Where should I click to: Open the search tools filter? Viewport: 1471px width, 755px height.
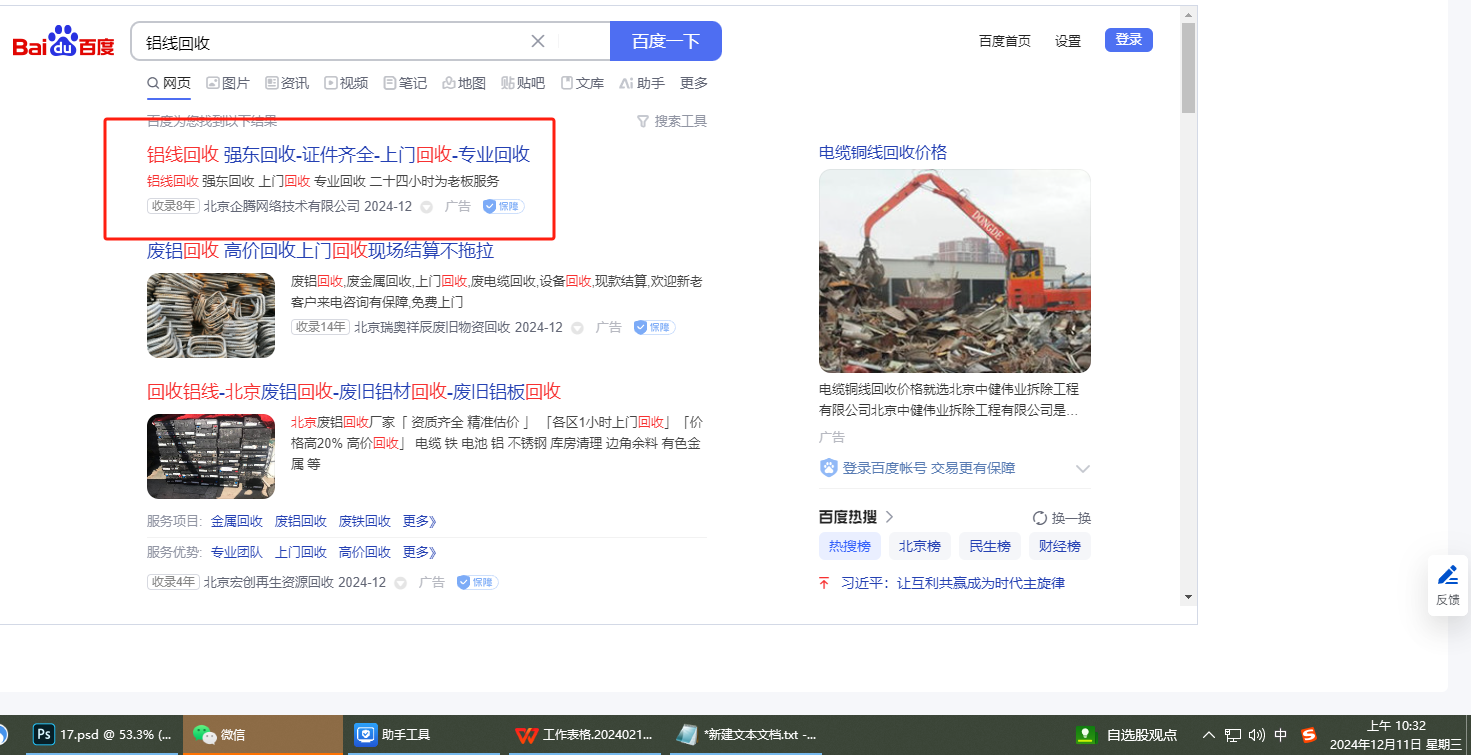click(x=672, y=121)
